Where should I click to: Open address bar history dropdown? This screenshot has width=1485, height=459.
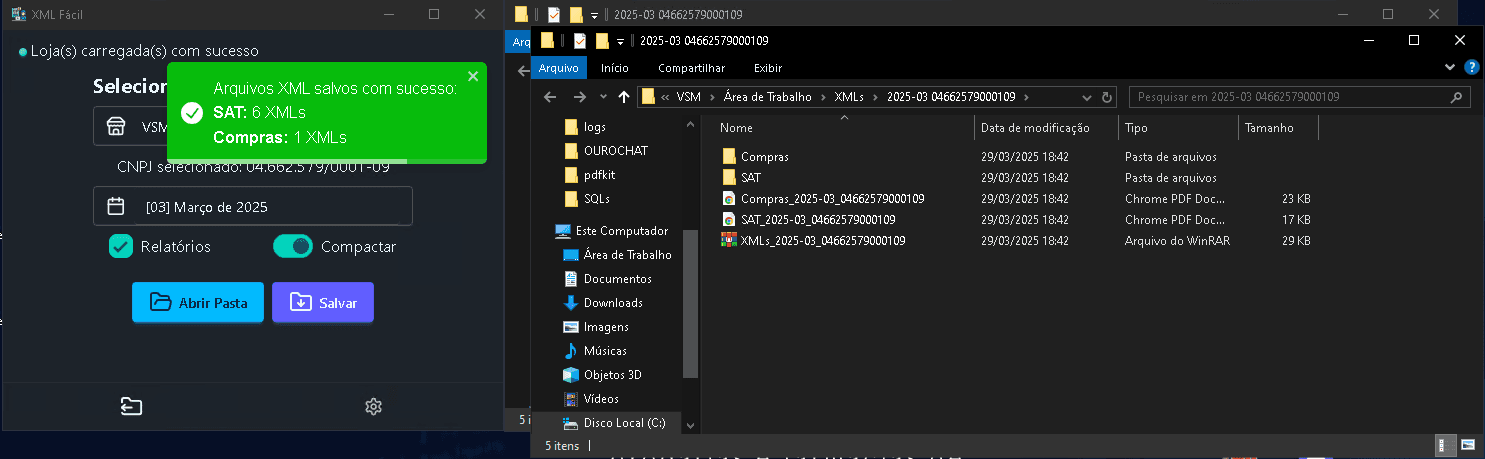click(x=1087, y=97)
